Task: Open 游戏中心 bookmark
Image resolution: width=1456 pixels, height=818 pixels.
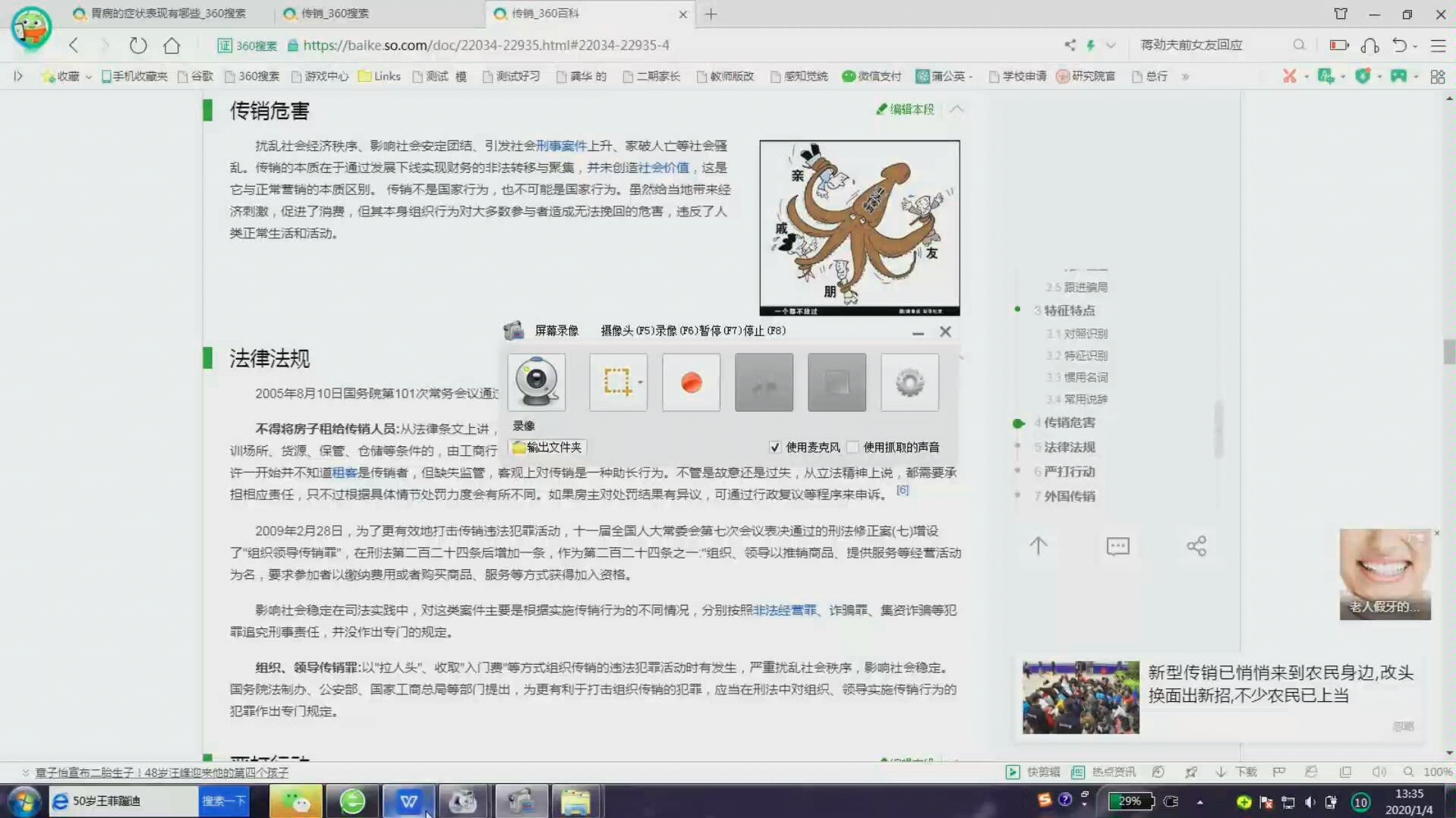Action: click(320, 76)
